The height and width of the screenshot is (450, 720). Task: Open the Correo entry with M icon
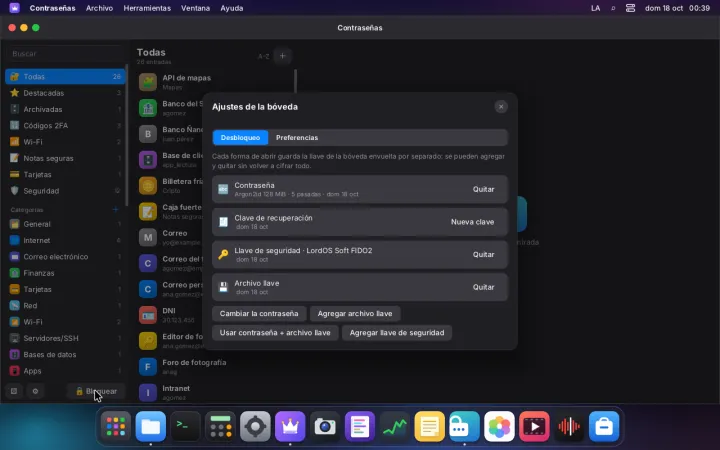coord(170,237)
